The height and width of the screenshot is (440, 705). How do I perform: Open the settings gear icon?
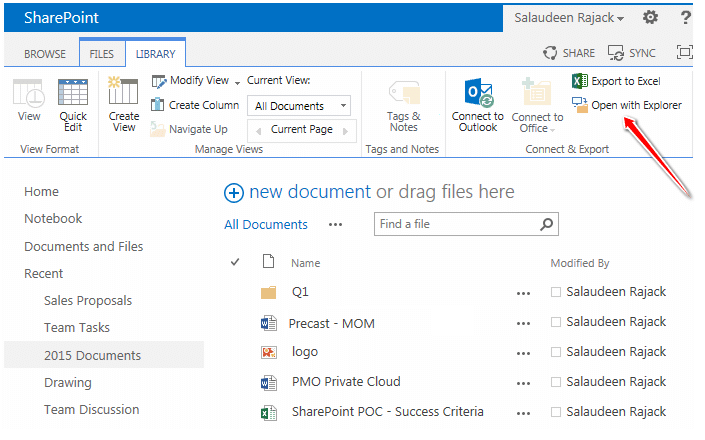click(x=650, y=18)
